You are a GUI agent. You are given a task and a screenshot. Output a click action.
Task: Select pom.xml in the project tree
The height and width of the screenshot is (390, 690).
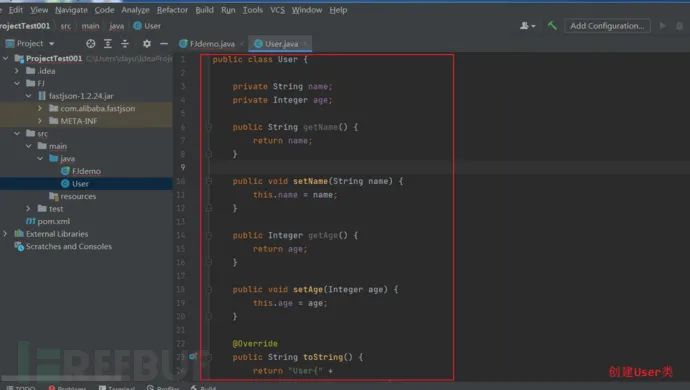click(x=48, y=221)
